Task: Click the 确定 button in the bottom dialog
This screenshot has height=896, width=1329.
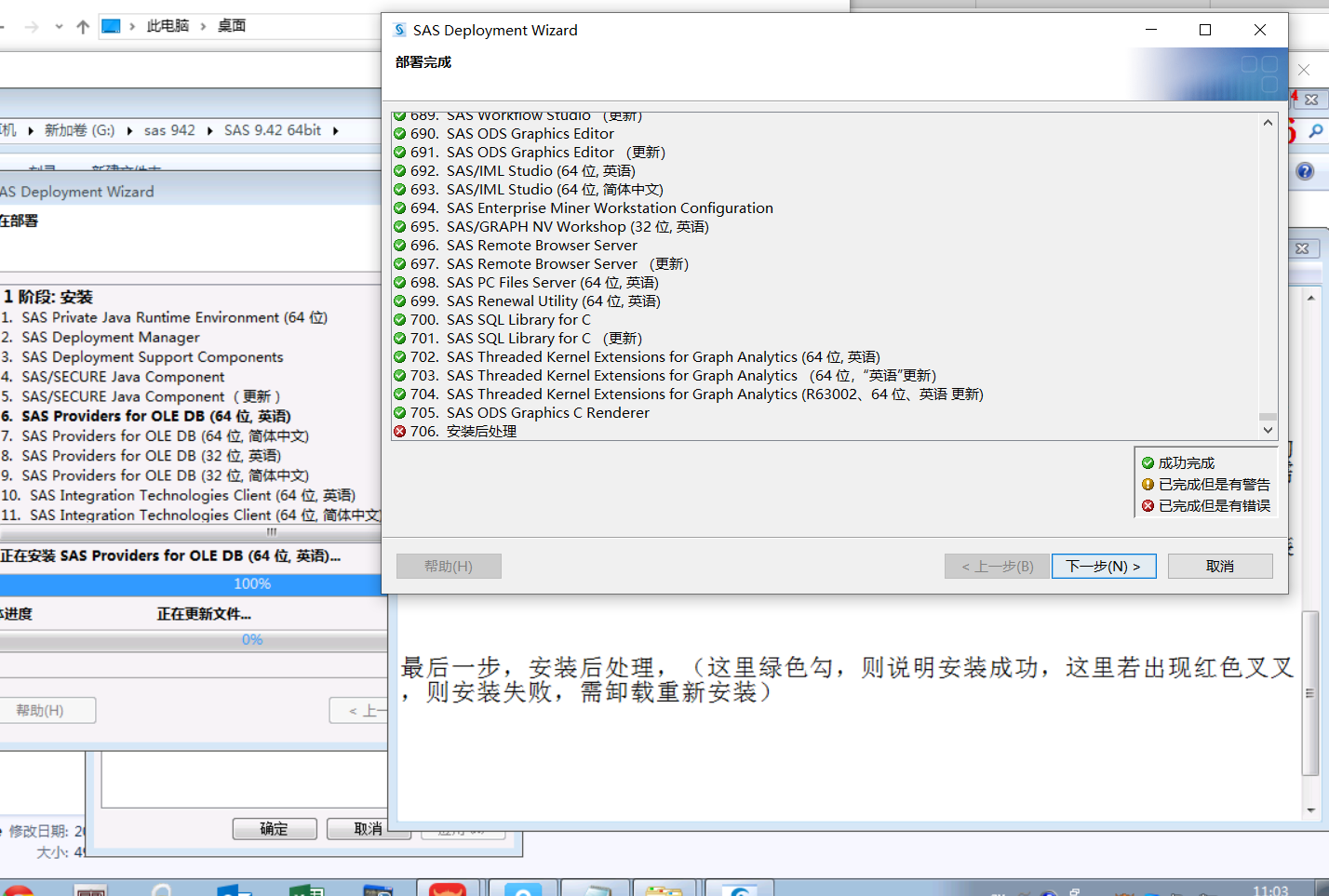Action: coord(275,829)
